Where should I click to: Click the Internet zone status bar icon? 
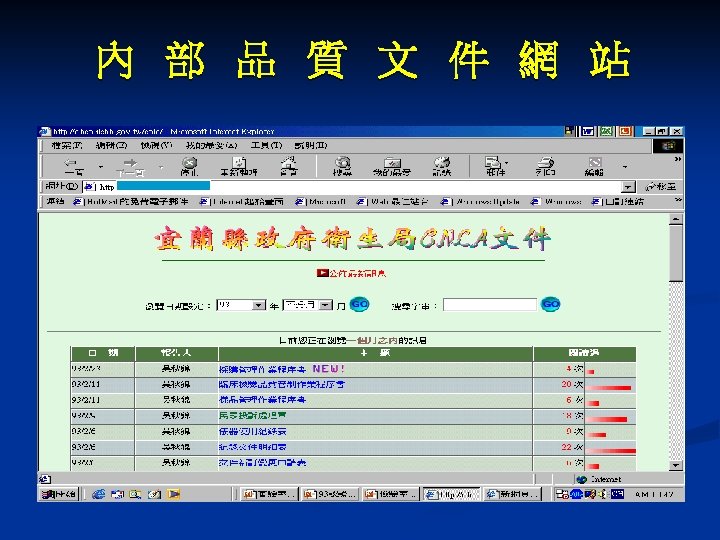582,479
